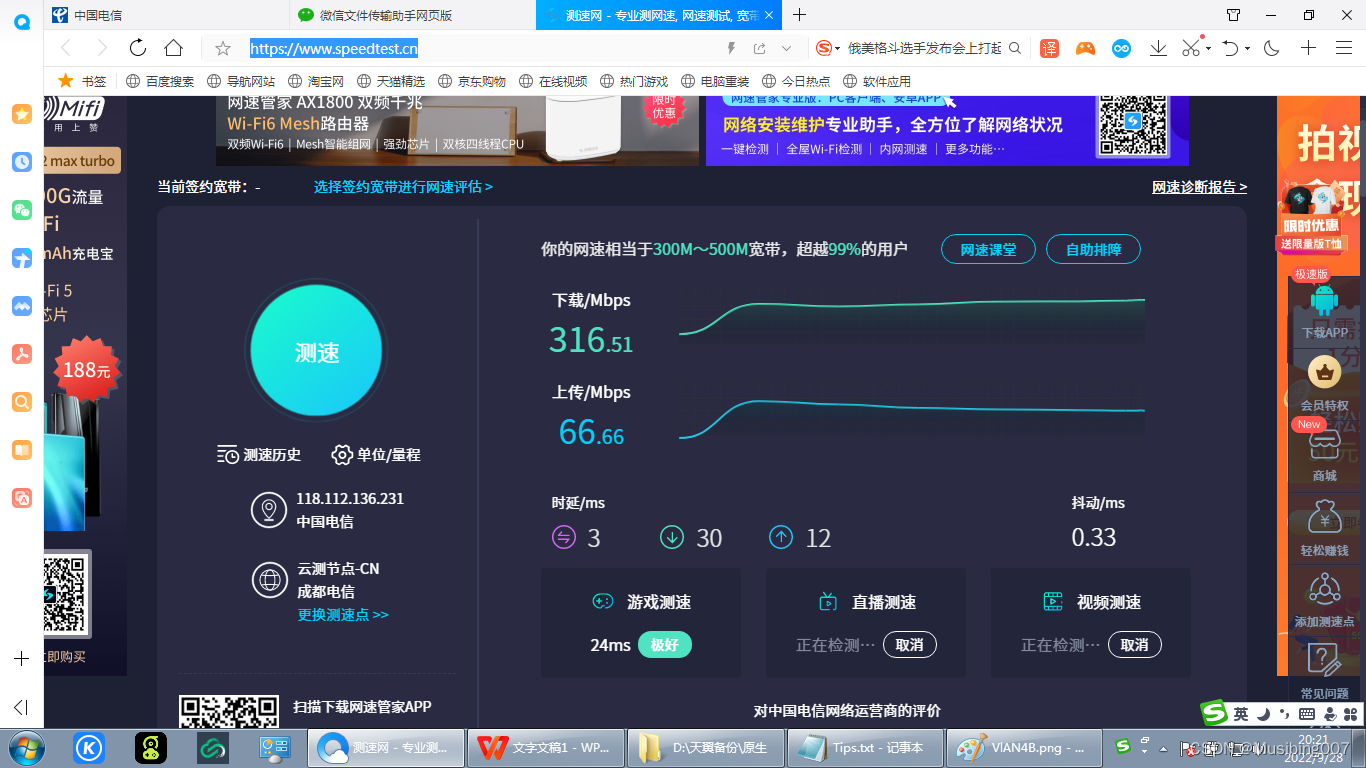1366x768 pixels.
Task: Open 轻松赚钱 in the right sidebar
Action: pos(1324,530)
